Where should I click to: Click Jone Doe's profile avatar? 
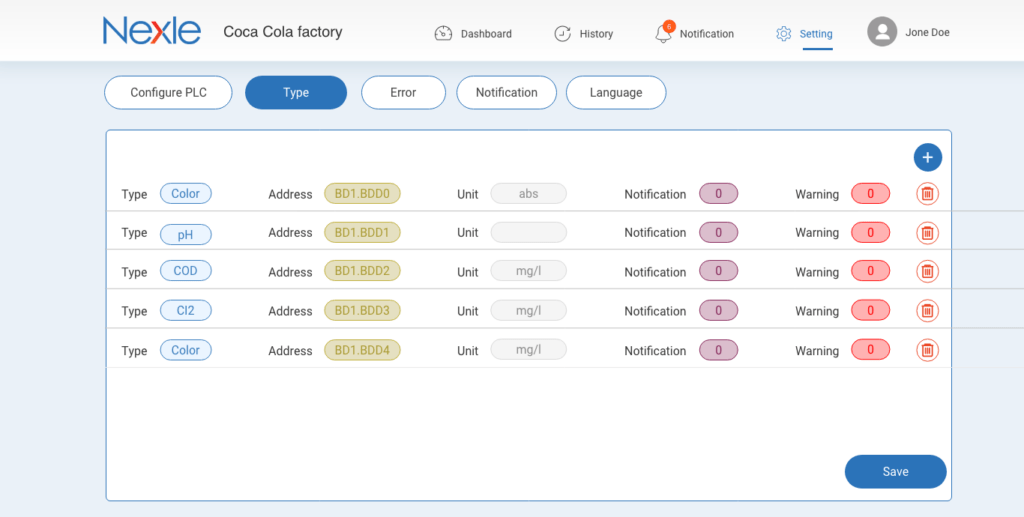pyautogui.click(x=881, y=32)
